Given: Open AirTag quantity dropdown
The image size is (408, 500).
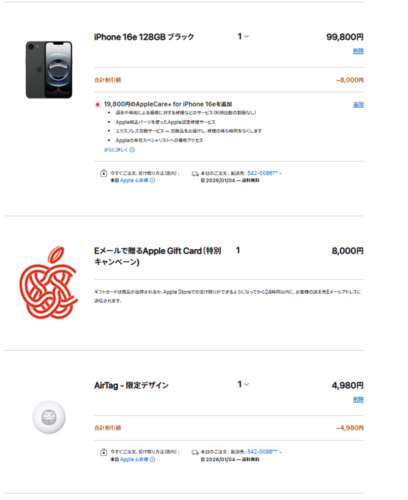Looking at the screenshot, I should [243, 384].
